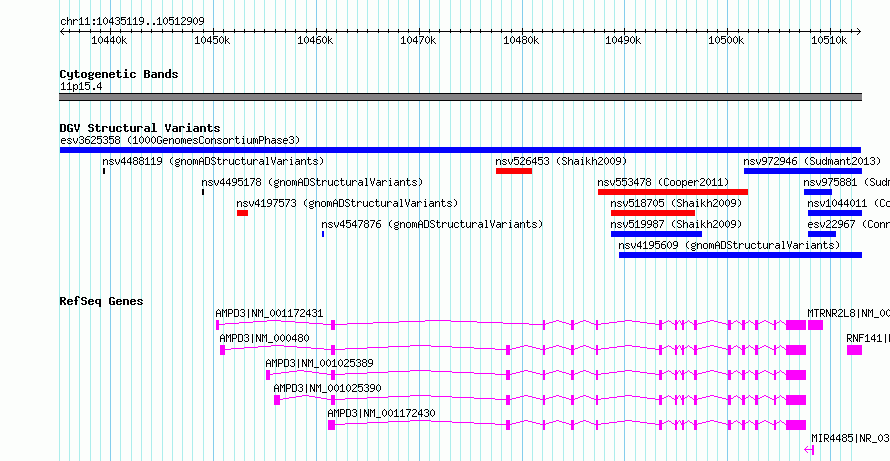Select the MTRNR2L8 magenta exon block
The width and height of the screenshot is (890, 461).
[815, 325]
